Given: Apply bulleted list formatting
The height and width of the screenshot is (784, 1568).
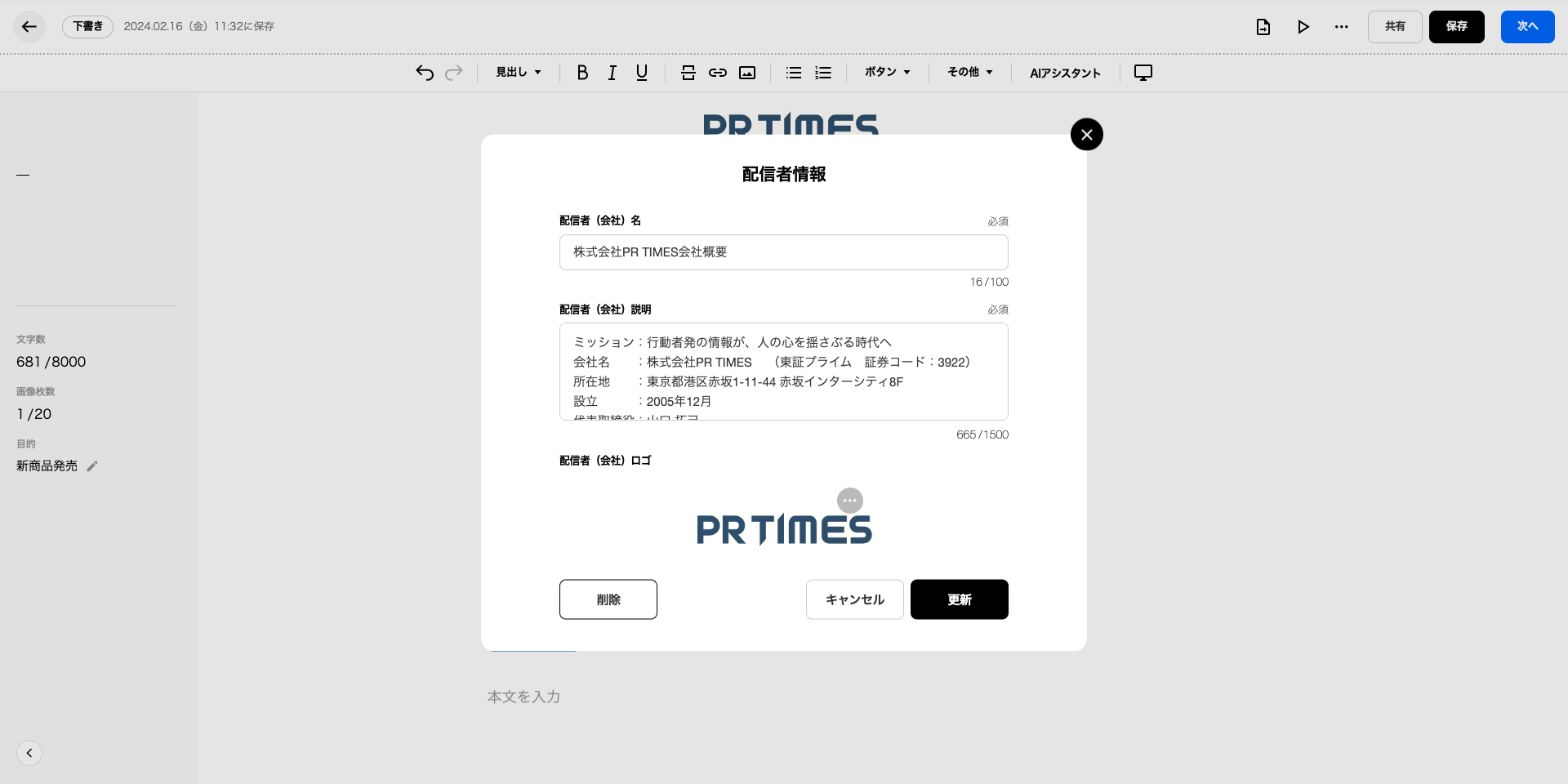Looking at the screenshot, I should coord(794,73).
